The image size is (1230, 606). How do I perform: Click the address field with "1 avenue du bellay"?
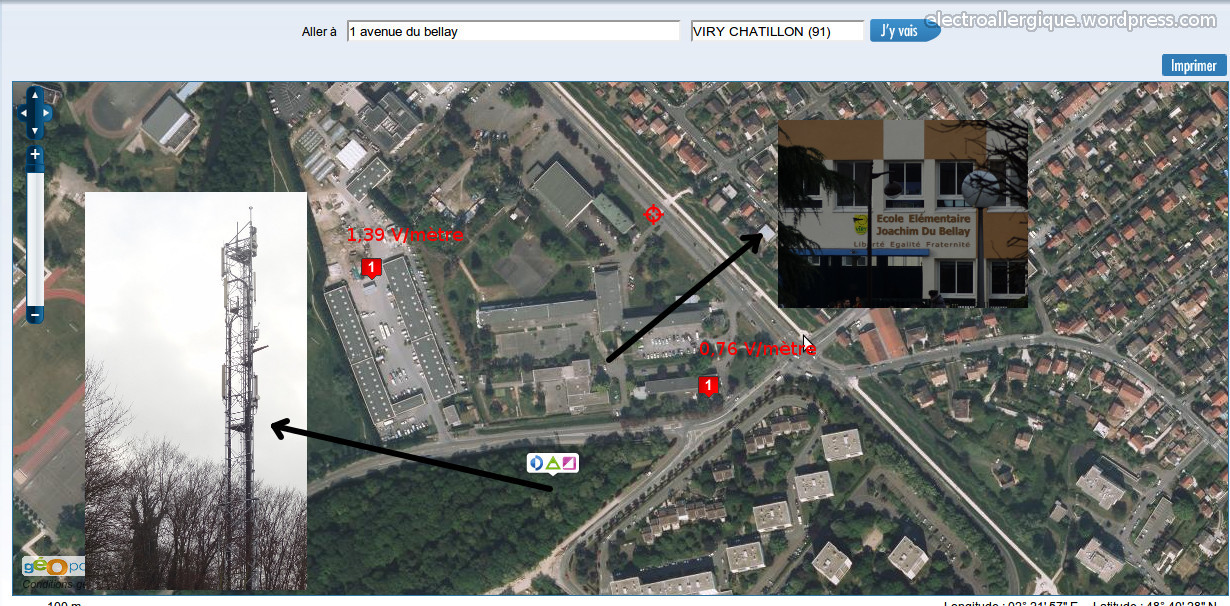(513, 32)
